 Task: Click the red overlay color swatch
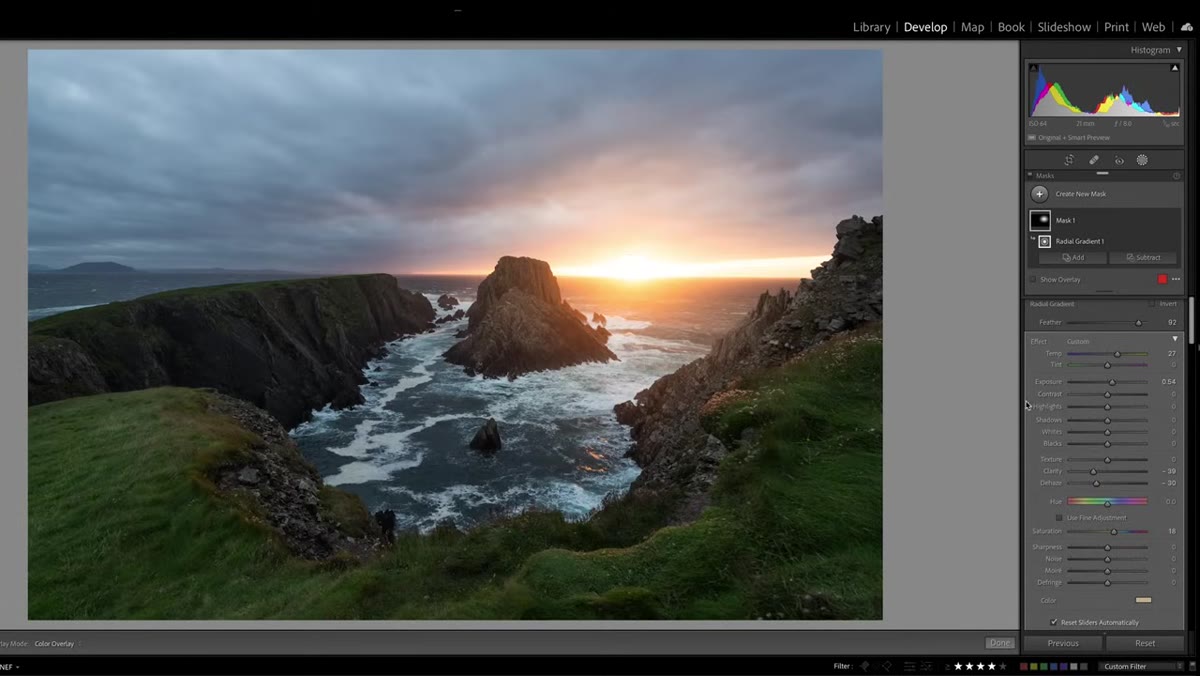[x=1162, y=280]
